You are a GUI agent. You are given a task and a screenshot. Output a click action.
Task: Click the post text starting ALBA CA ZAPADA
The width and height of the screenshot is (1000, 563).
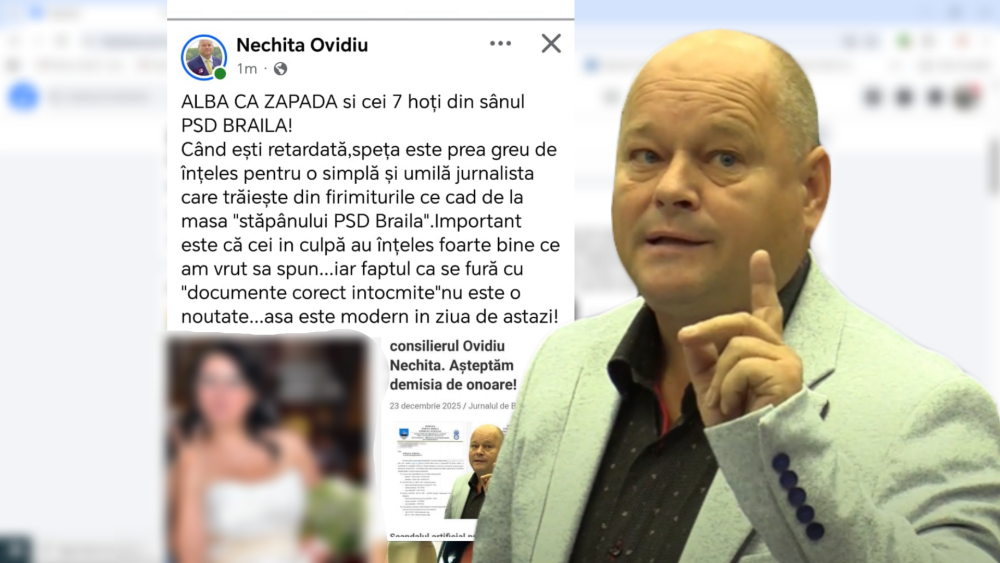[x=370, y=209]
